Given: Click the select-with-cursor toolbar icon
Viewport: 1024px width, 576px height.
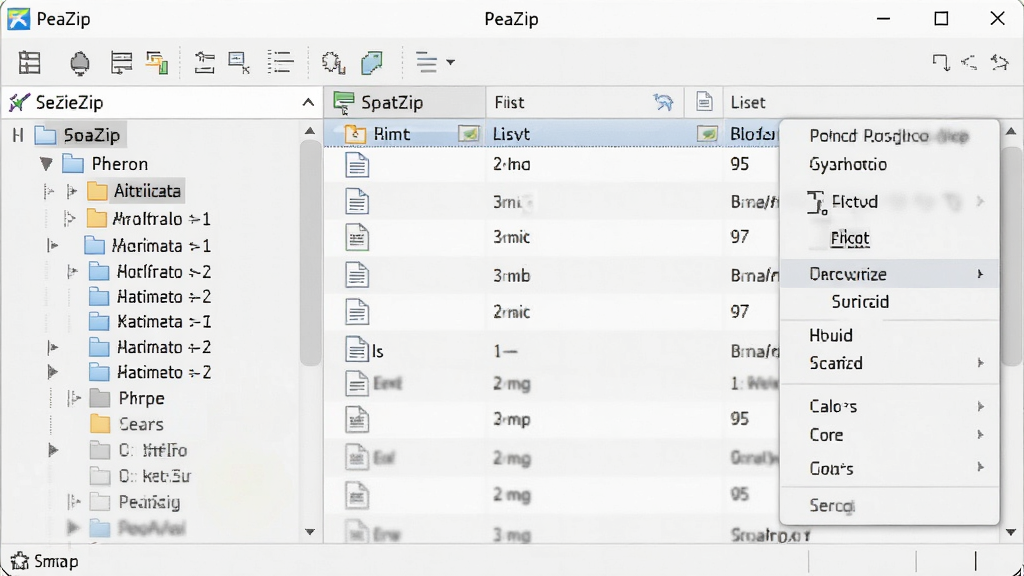Looking at the screenshot, I should tap(239, 63).
